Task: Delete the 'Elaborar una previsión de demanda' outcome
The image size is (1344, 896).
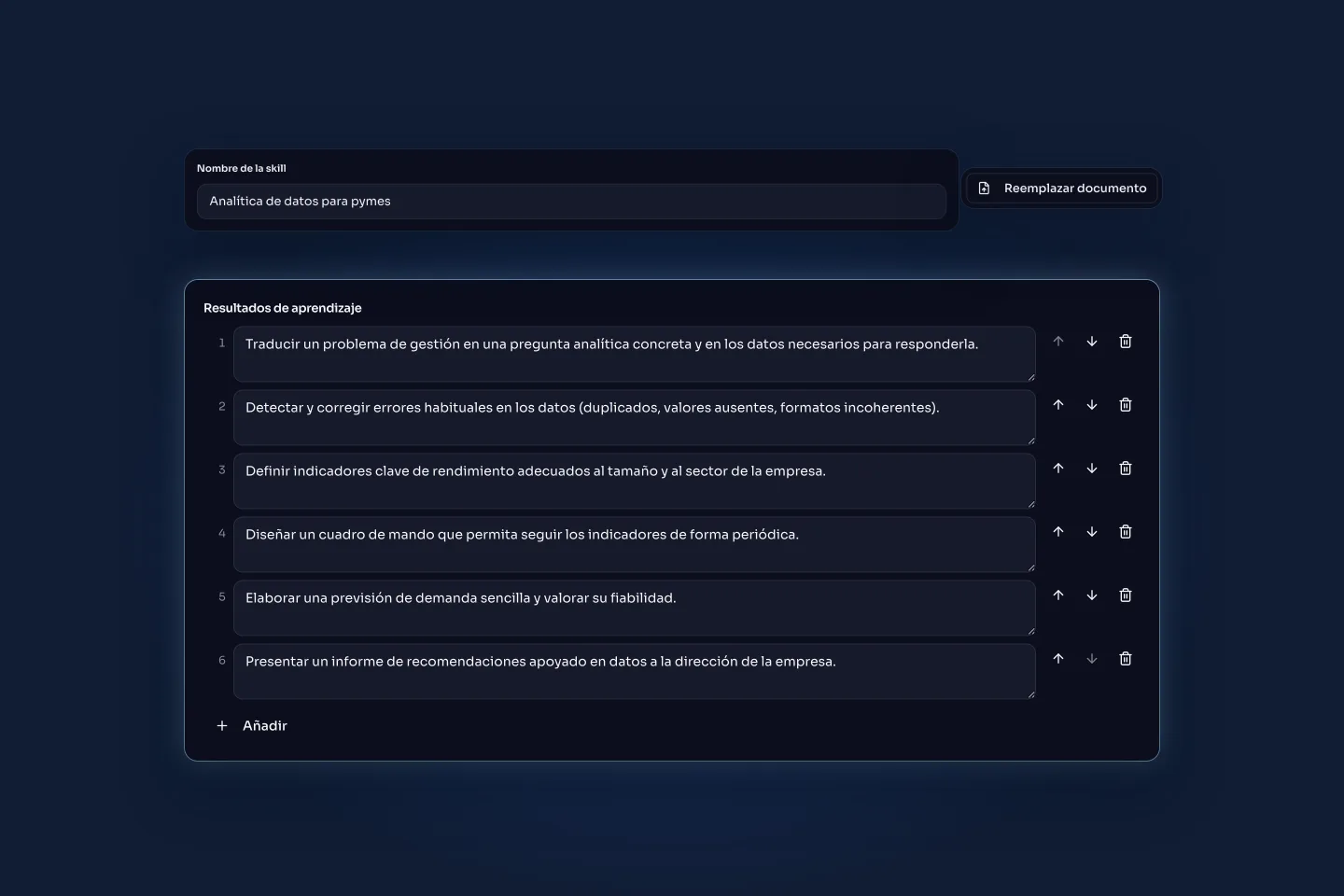Action: (x=1126, y=595)
